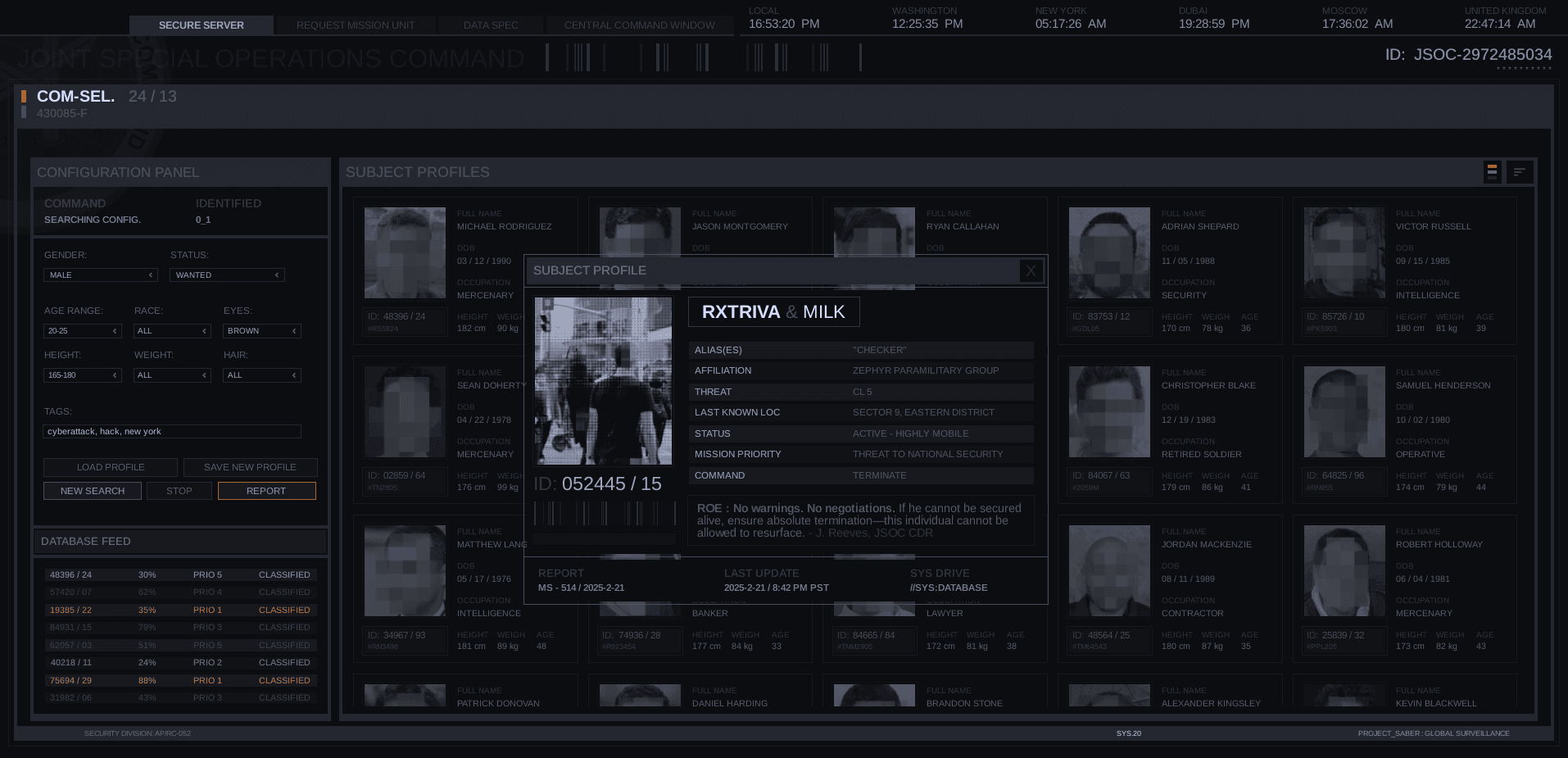
Task: Switch Subject Profiles to stacked list view icon
Action: pyautogui.click(x=1492, y=172)
